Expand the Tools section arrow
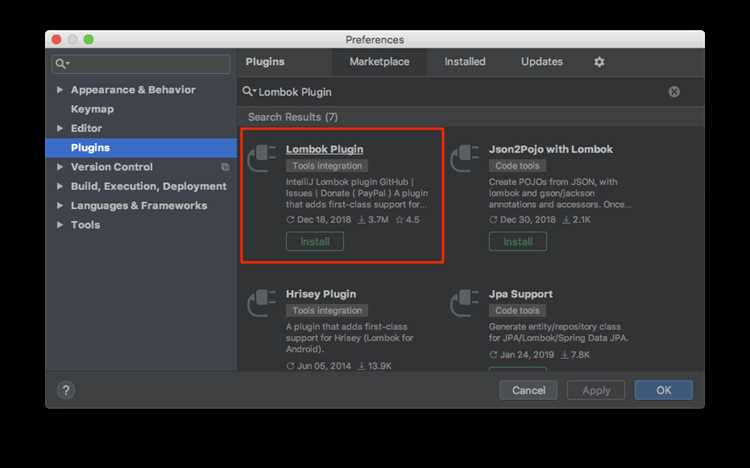This screenshot has height=468, width=750. coord(59,225)
